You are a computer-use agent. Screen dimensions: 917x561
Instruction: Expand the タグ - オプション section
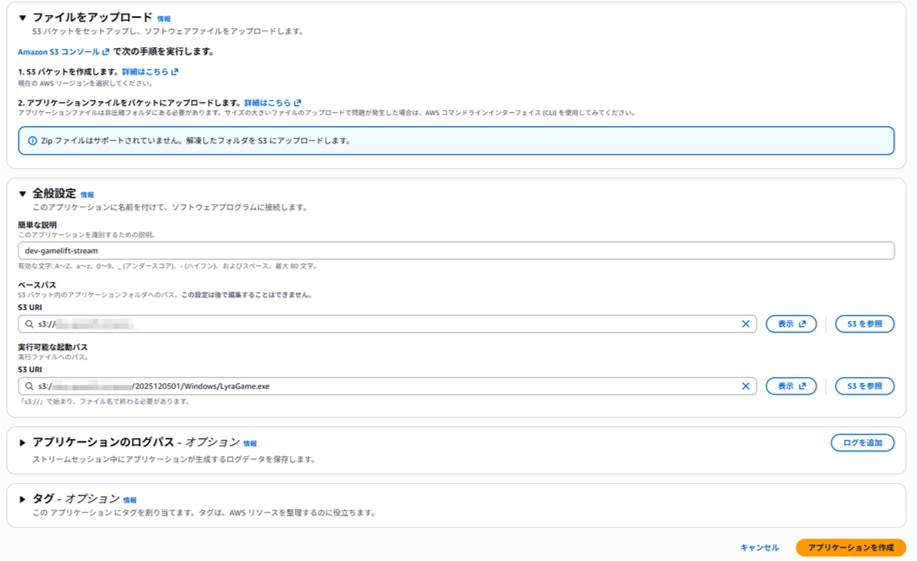[23, 498]
